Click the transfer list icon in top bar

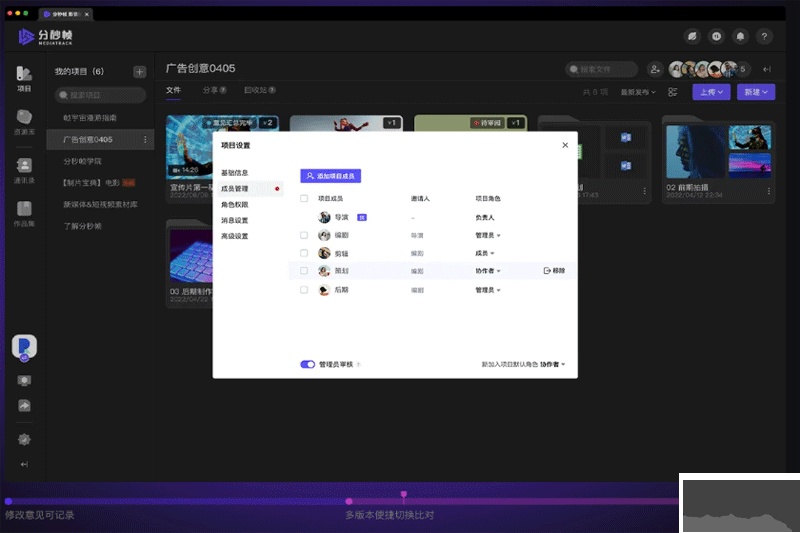pos(716,36)
